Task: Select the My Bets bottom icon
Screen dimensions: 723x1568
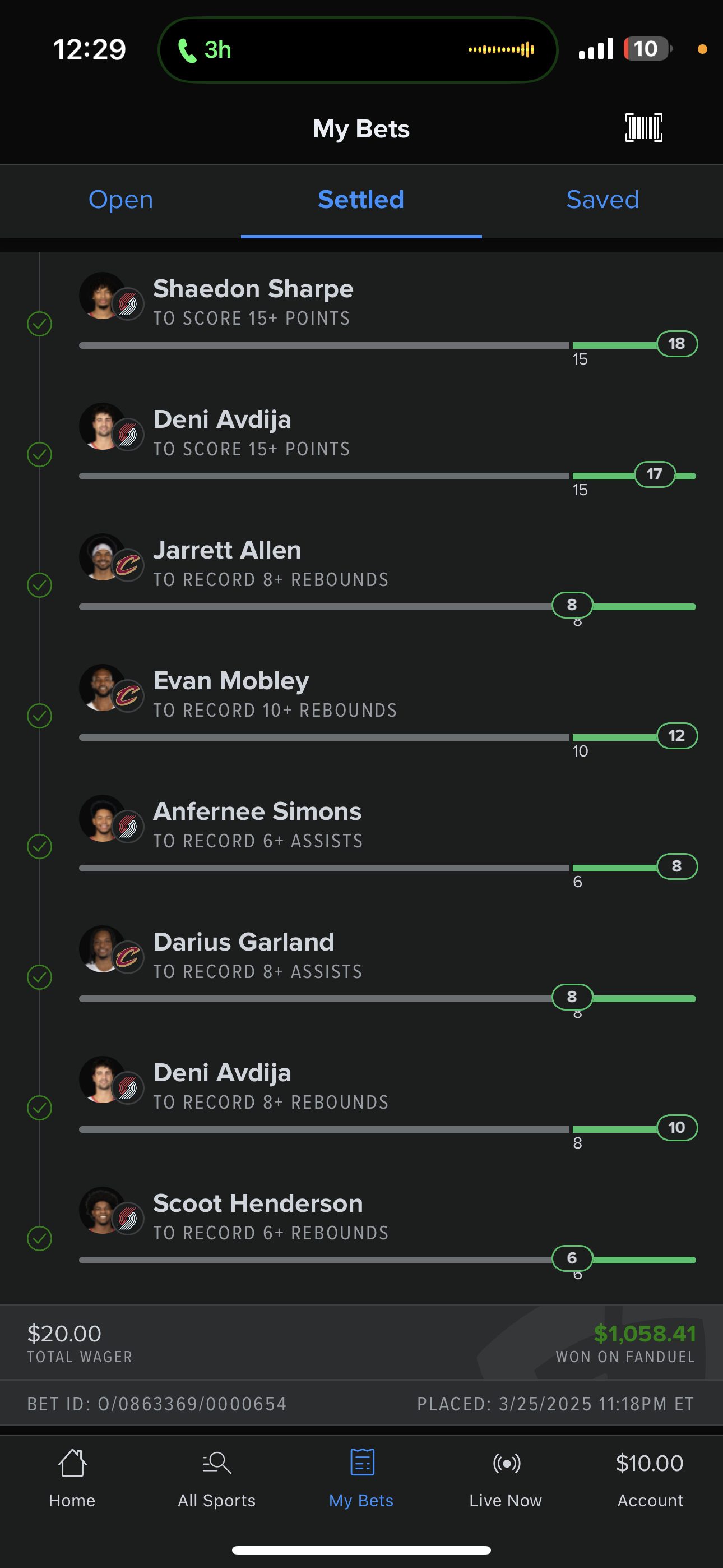Action: 361,1462
